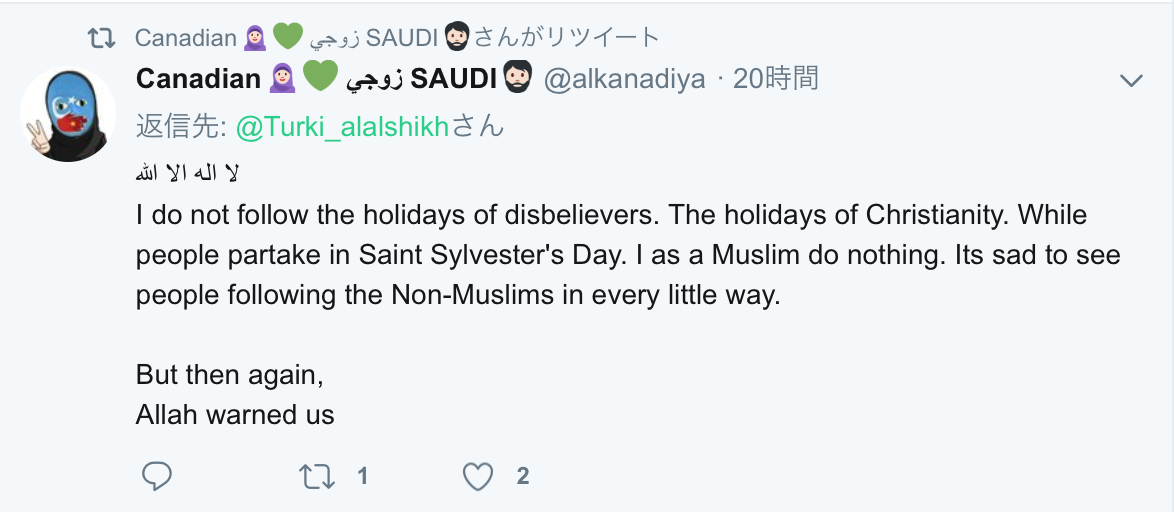Click the 'Allah warned us' closing line
The width and height of the screenshot is (1174, 512).
tap(235, 414)
